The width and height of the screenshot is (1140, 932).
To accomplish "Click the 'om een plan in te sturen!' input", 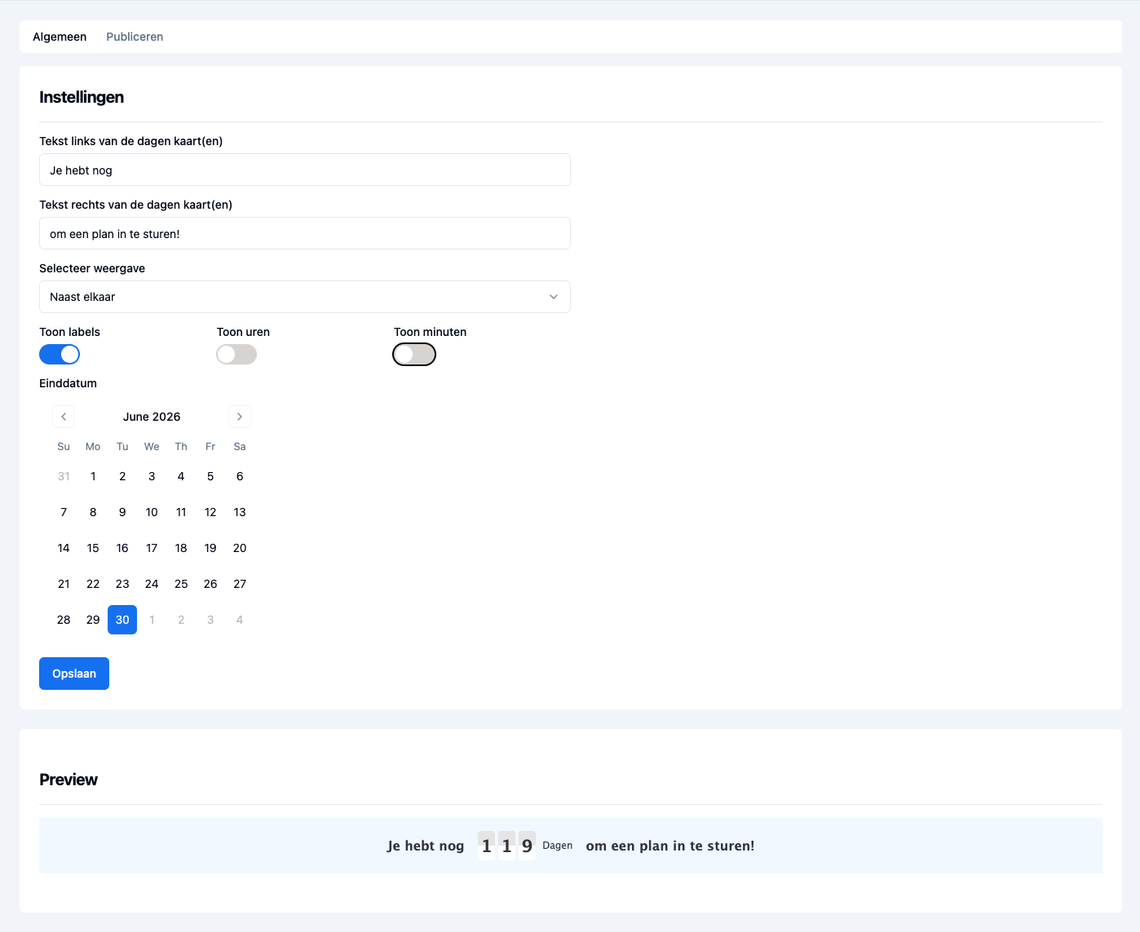I will 304,234.
